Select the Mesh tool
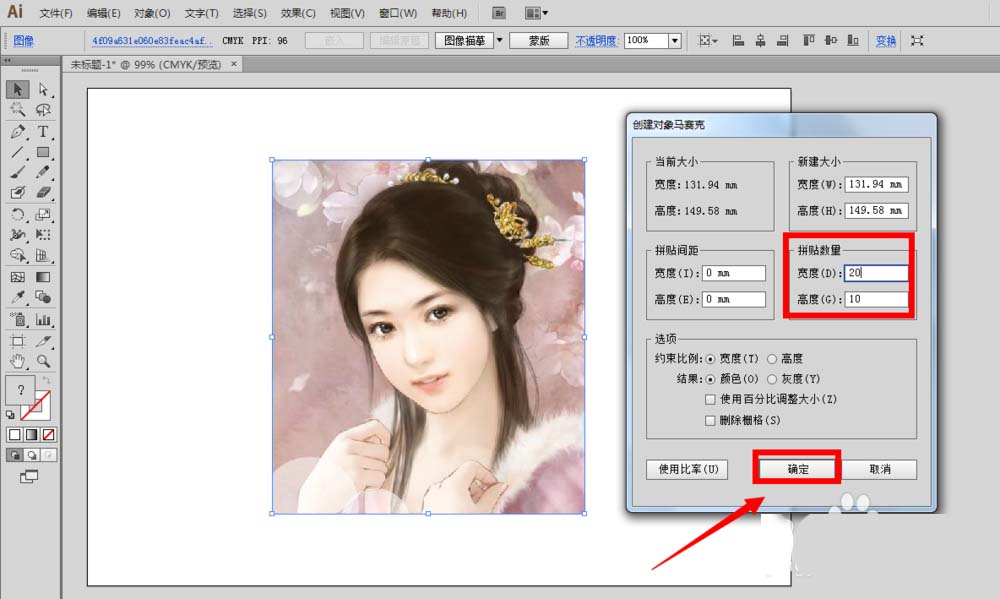The width and height of the screenshot is (1000, 599). (18, 277)
